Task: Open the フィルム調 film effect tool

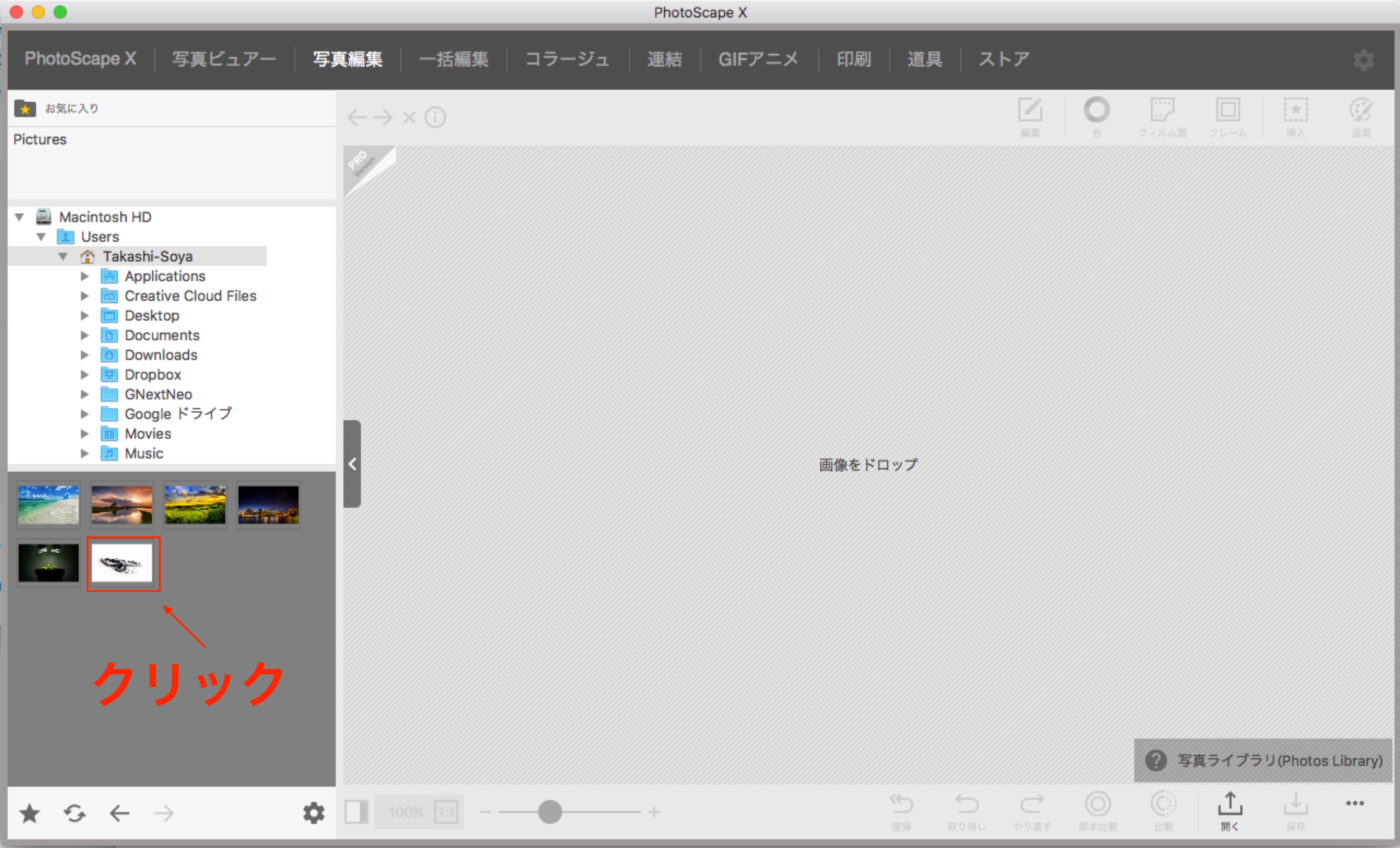Action: pos(1162,117)
